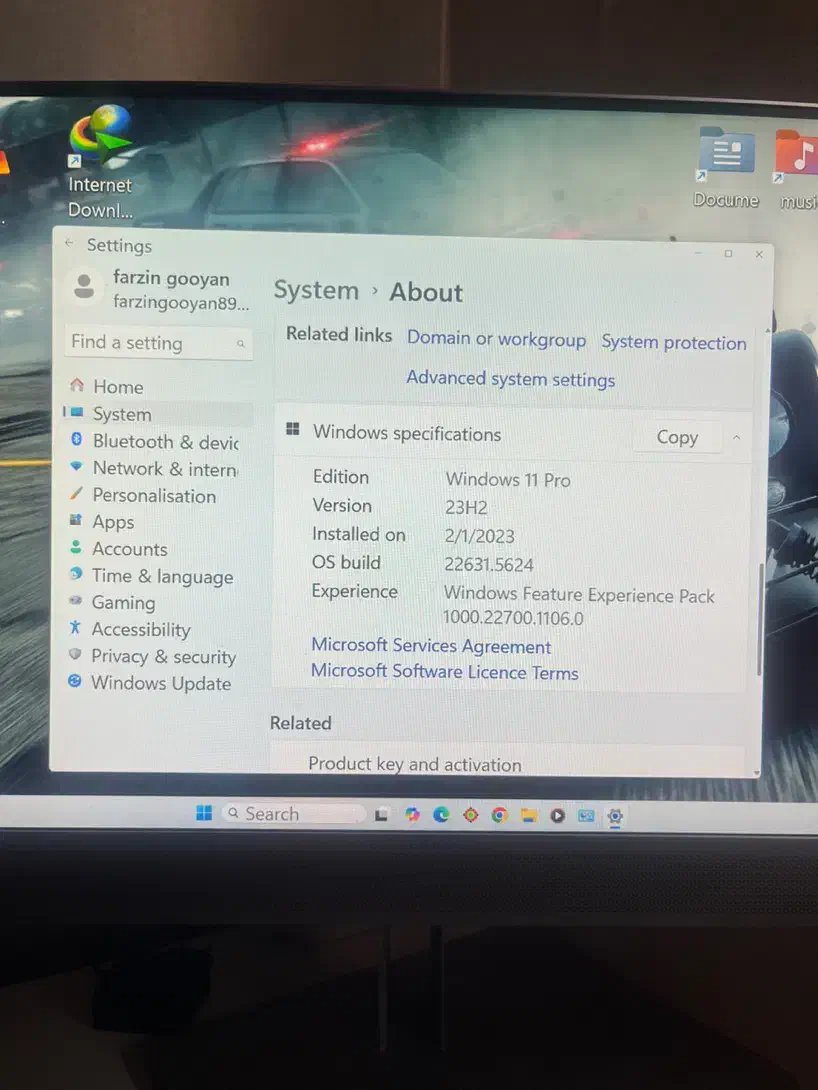Open Microsoft Software Licence Terms link

(x=444, y=672)
